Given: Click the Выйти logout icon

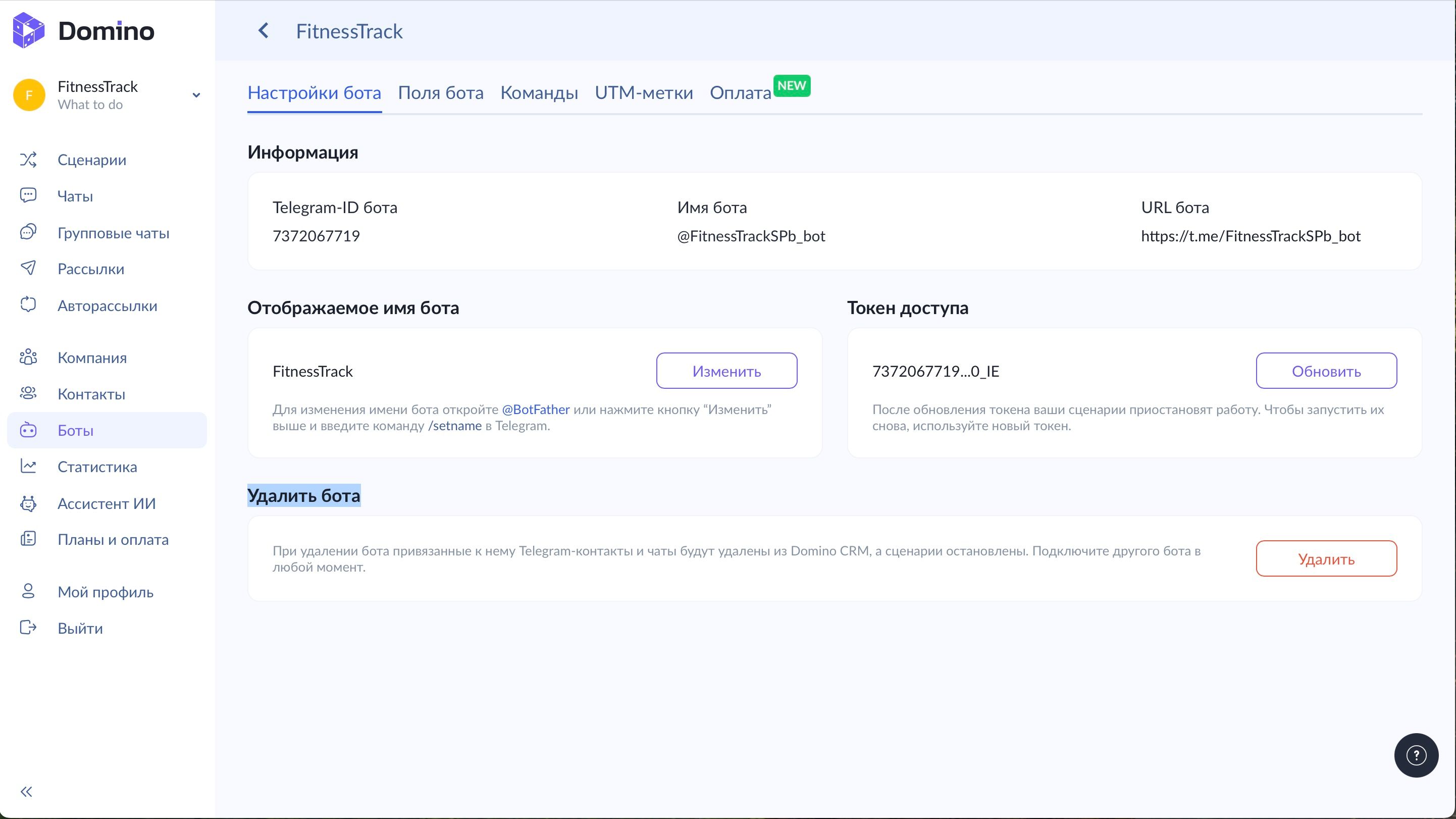Looking at the screenshot, I should point(28,628).
